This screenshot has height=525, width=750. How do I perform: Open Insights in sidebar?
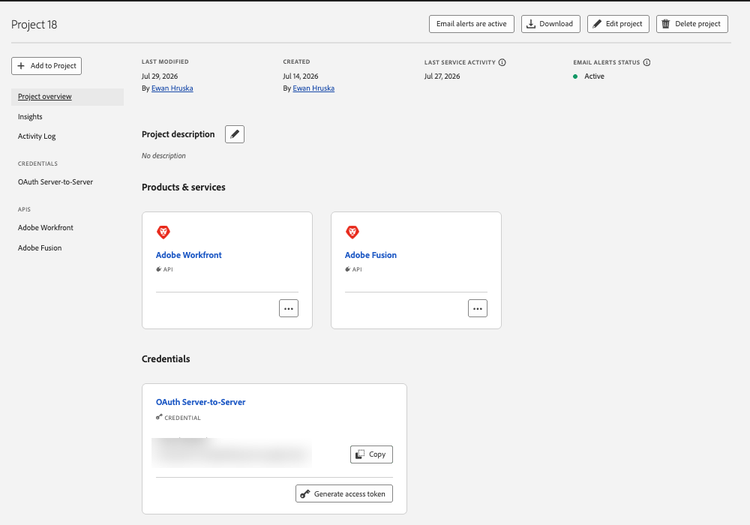pos(30,117)
